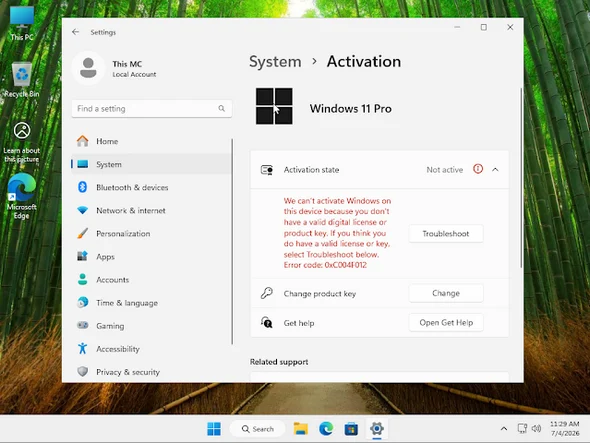The width and height of the screenshot is (590, 443).
Task: Open Accessibility settings page
Action: pyautogui.click(x=151, y=349)
